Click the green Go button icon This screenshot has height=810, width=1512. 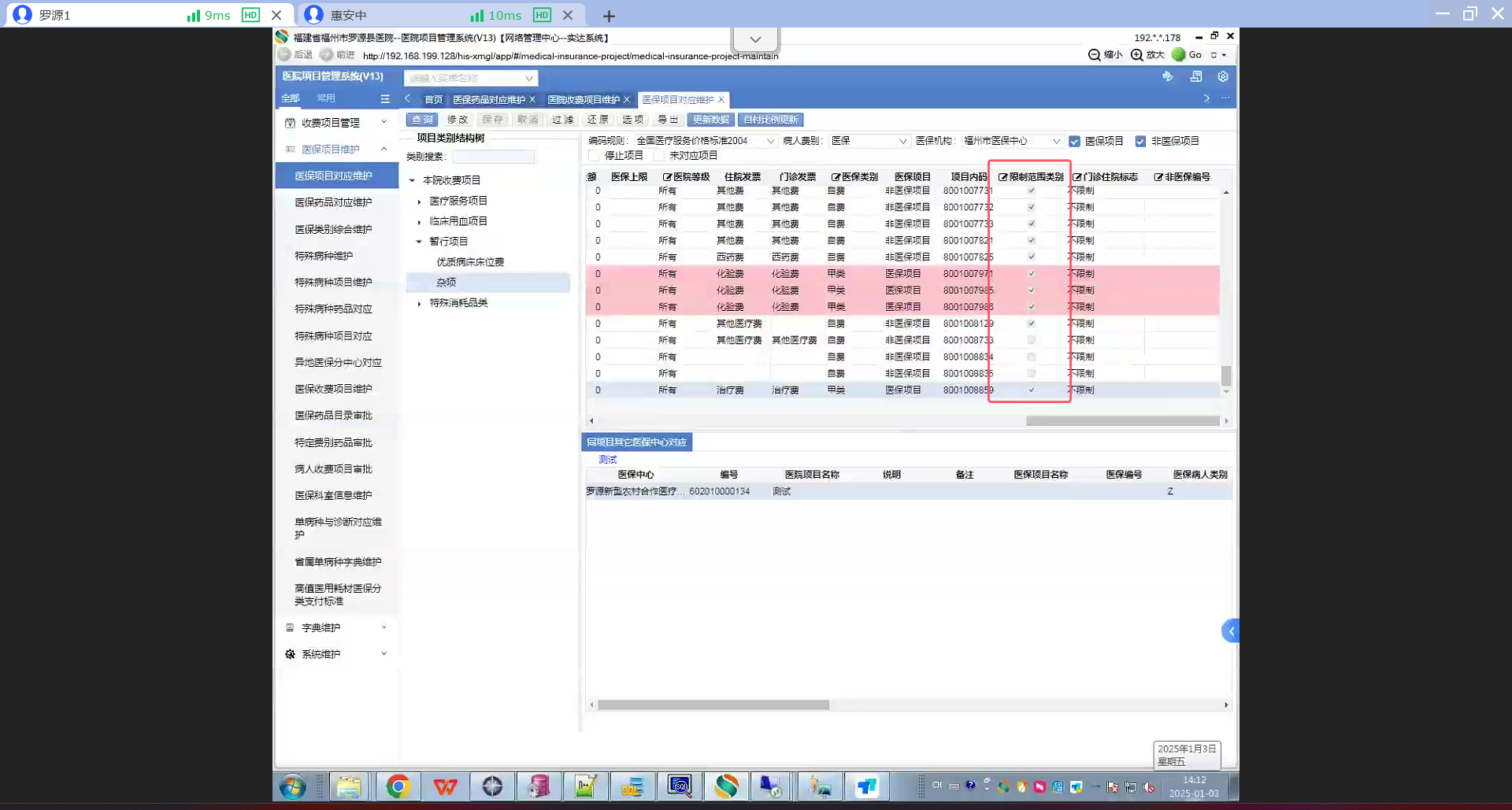pyautogui.click(x=1179, y=54)
